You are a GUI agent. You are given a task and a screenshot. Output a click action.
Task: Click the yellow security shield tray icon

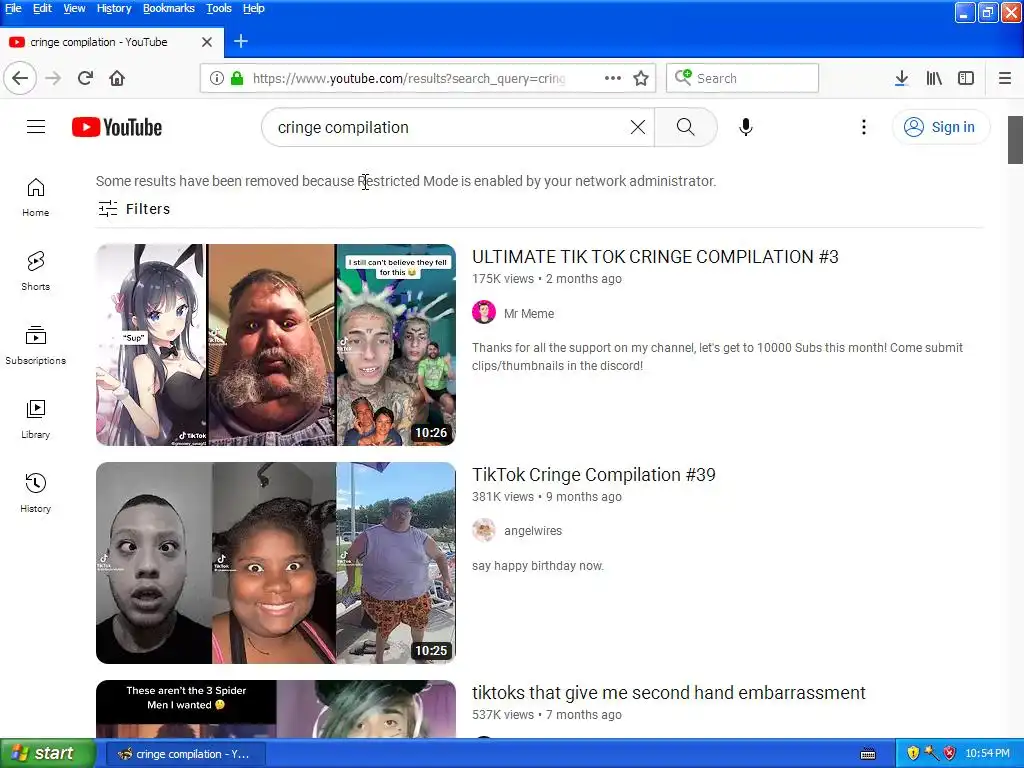pos(913,754)
